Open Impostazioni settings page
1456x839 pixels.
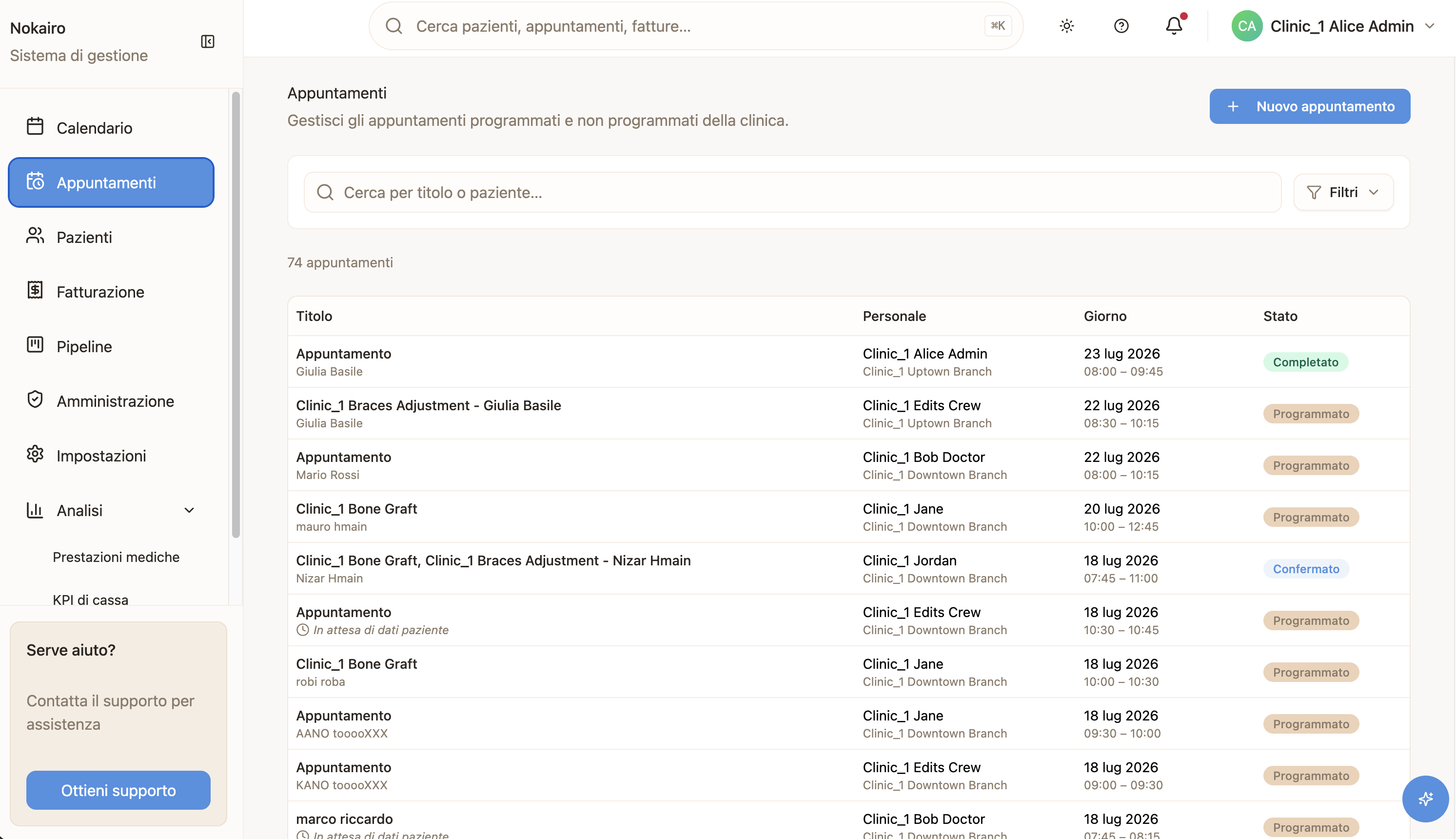111,457
